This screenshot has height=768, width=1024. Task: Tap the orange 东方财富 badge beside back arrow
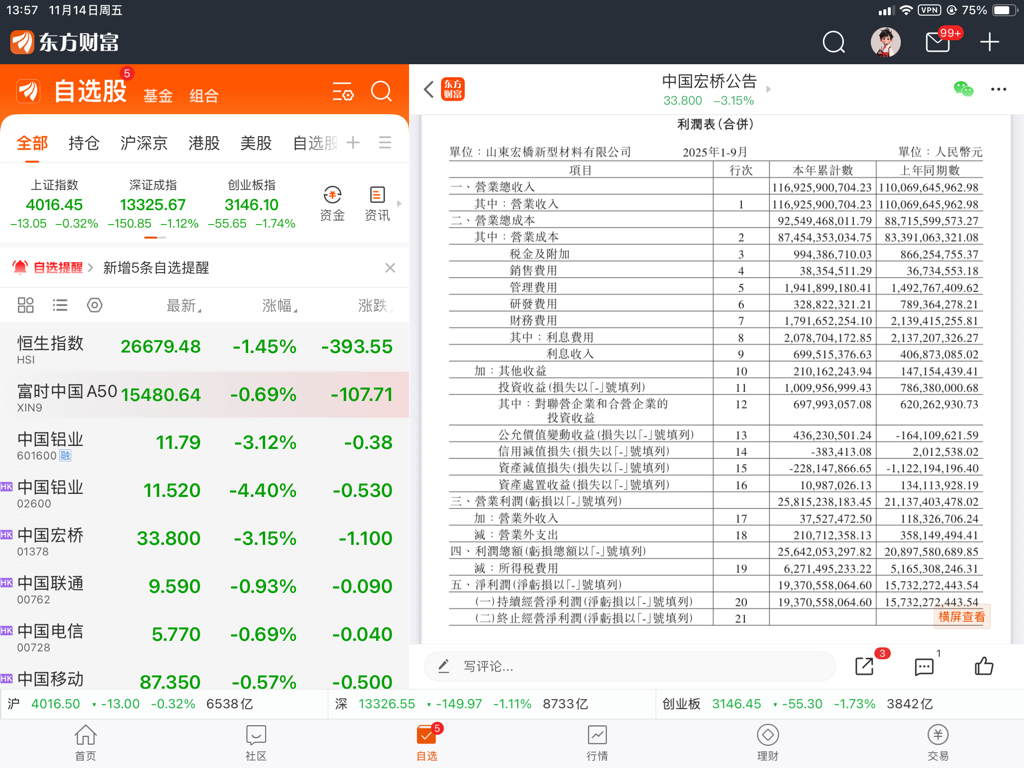(x=453, y=89)
